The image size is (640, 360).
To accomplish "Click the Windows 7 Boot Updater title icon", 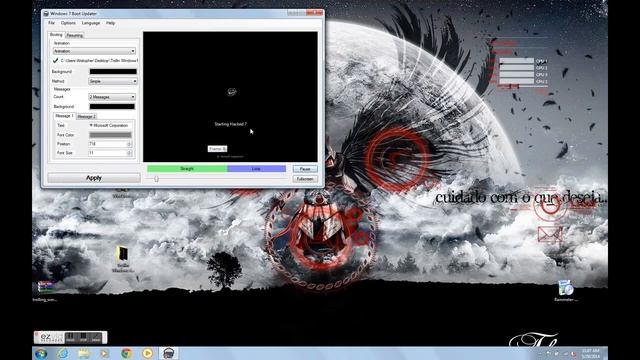I will click(46, 13).
